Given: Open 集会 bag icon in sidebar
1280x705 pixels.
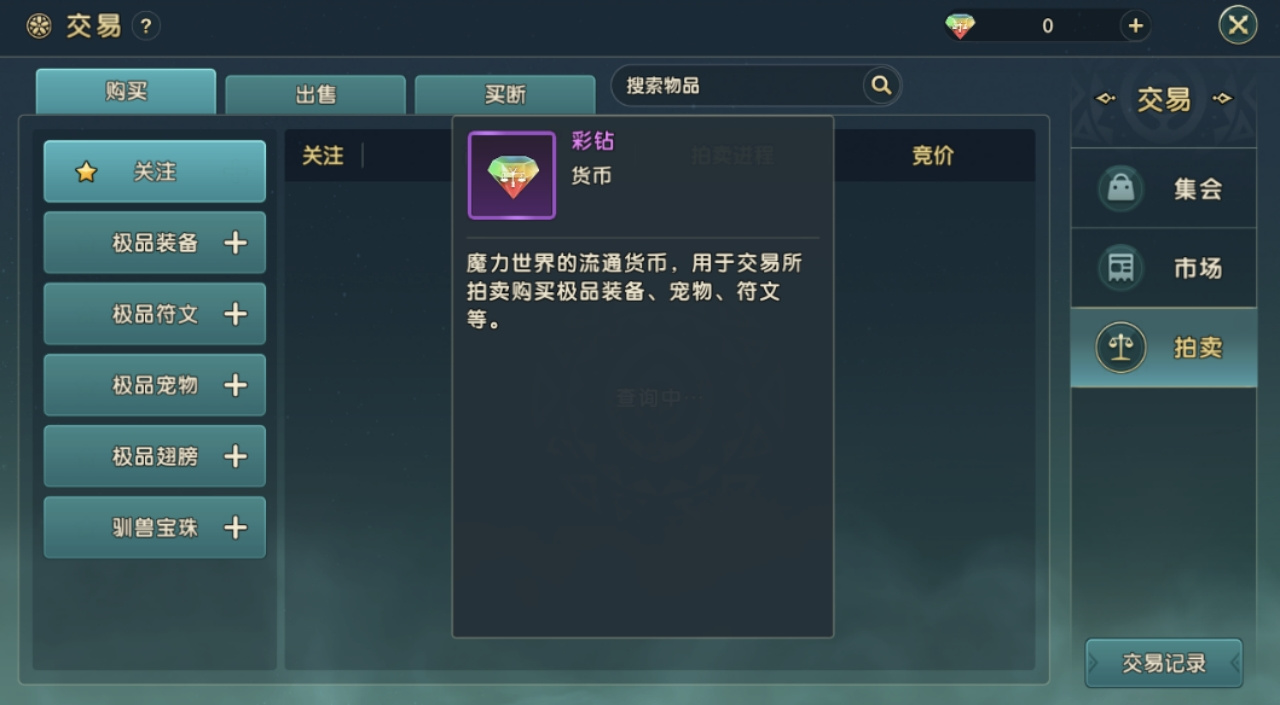Looking at the screenshot, I should (x=1121, y=188).
